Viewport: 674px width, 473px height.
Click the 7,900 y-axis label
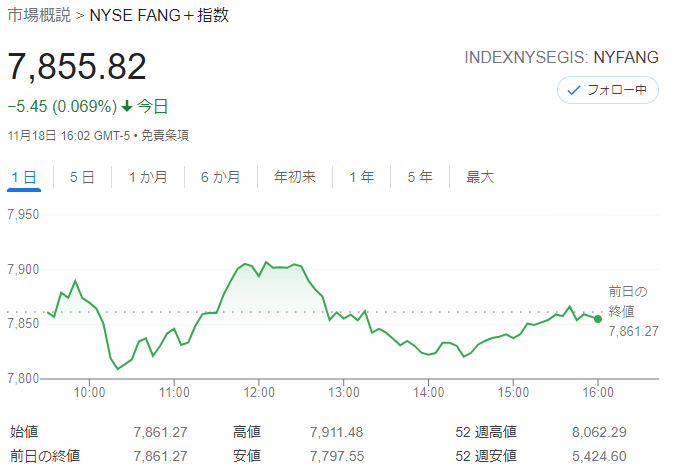23,270
